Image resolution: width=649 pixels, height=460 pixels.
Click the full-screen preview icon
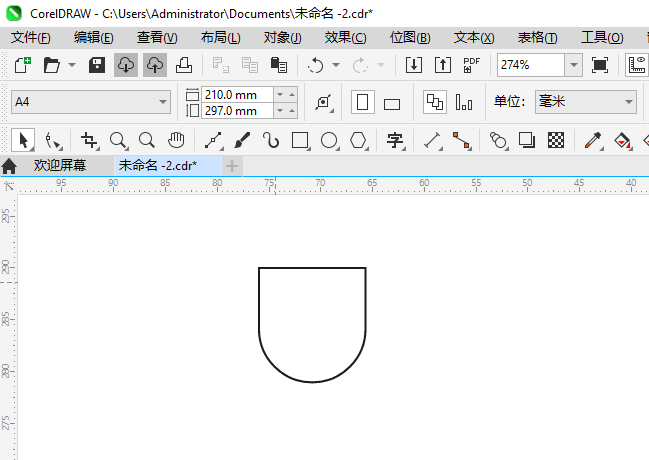pyautogui.click(x=600, y=65)
